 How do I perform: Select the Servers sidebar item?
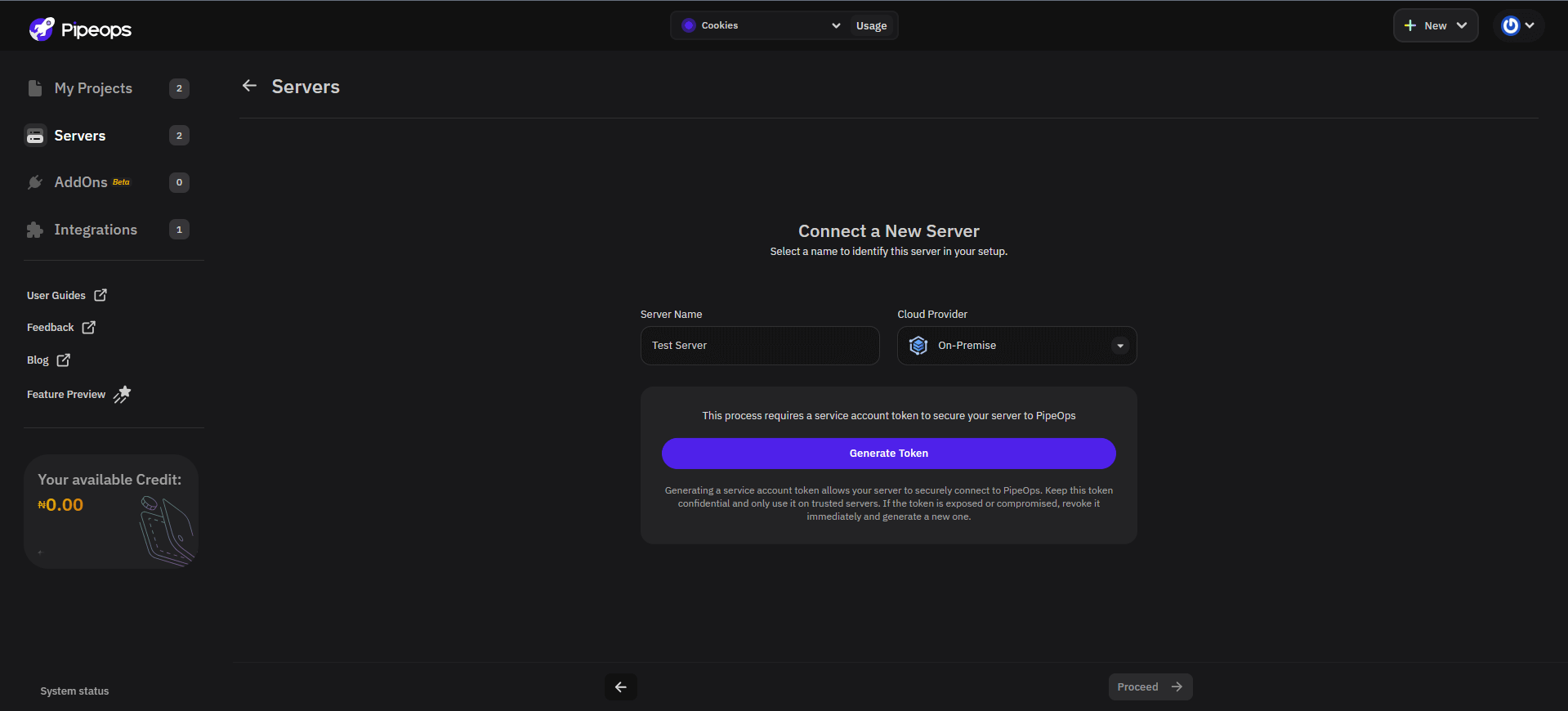click(x=80, y=136)
